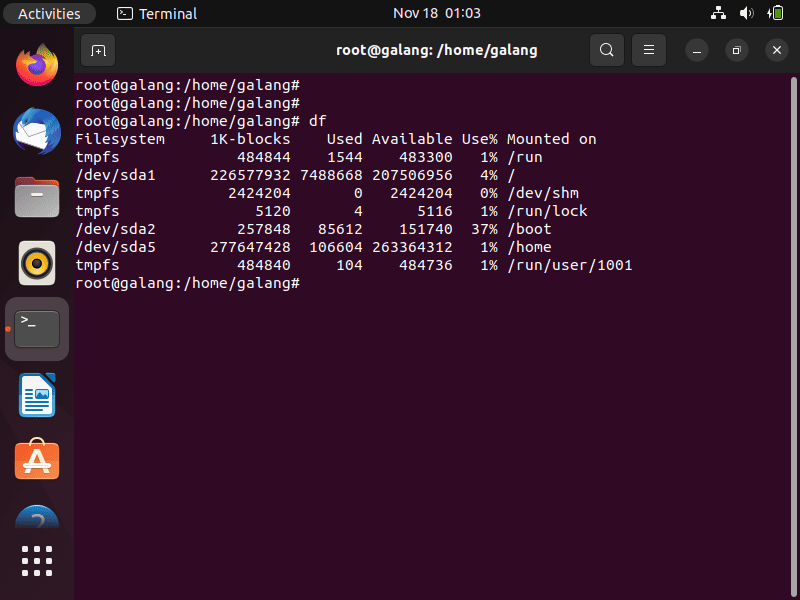
Task: Click the '/dev/shm' mount point
Action: pyautogui.click(x=543, y=193)
